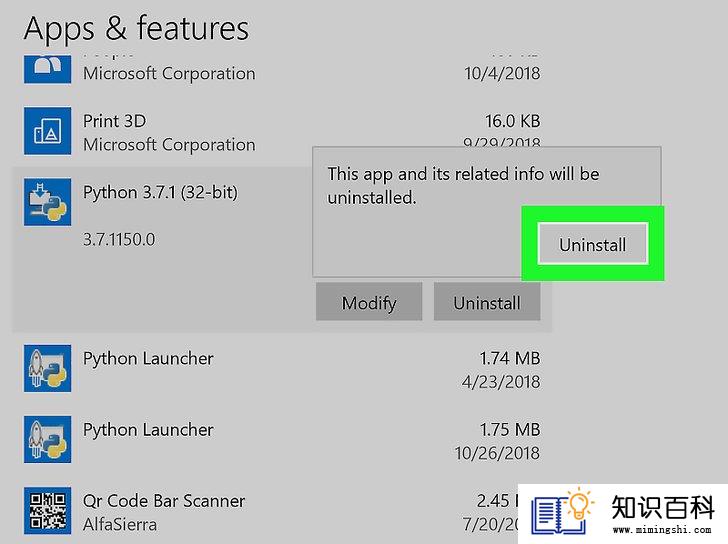Select Python 3.7.1 (32-bit) entry name
Viewport: 728px width, 544px height.
click(160, 192)
